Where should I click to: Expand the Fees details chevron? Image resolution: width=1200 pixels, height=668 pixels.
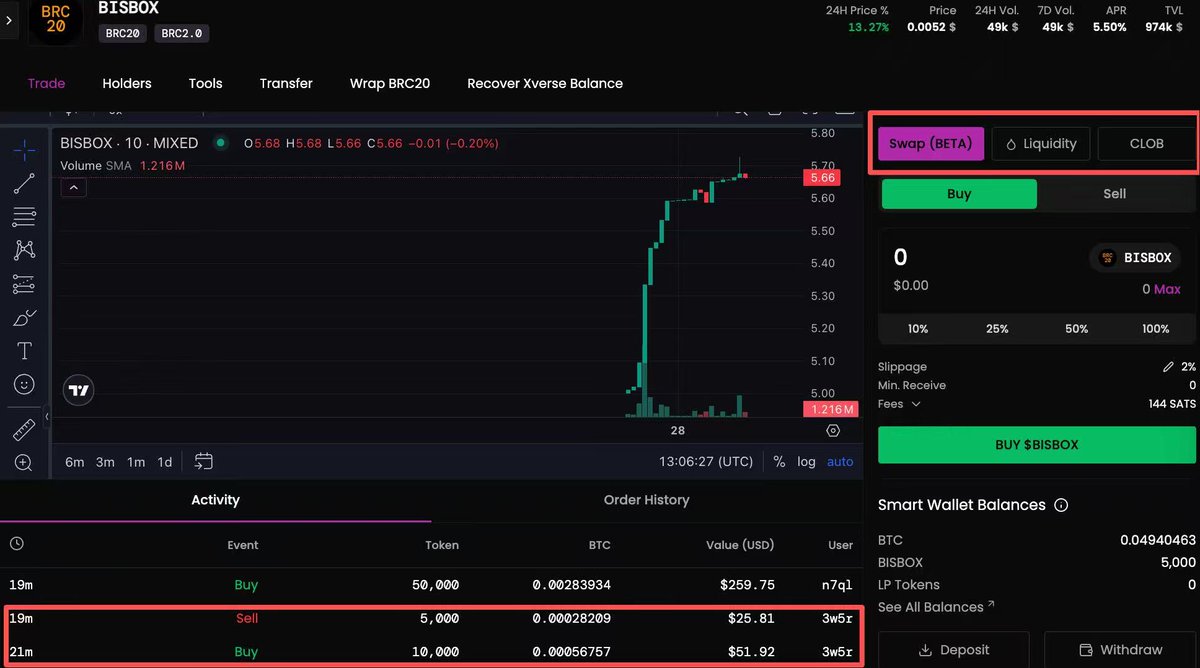[915, 404]
